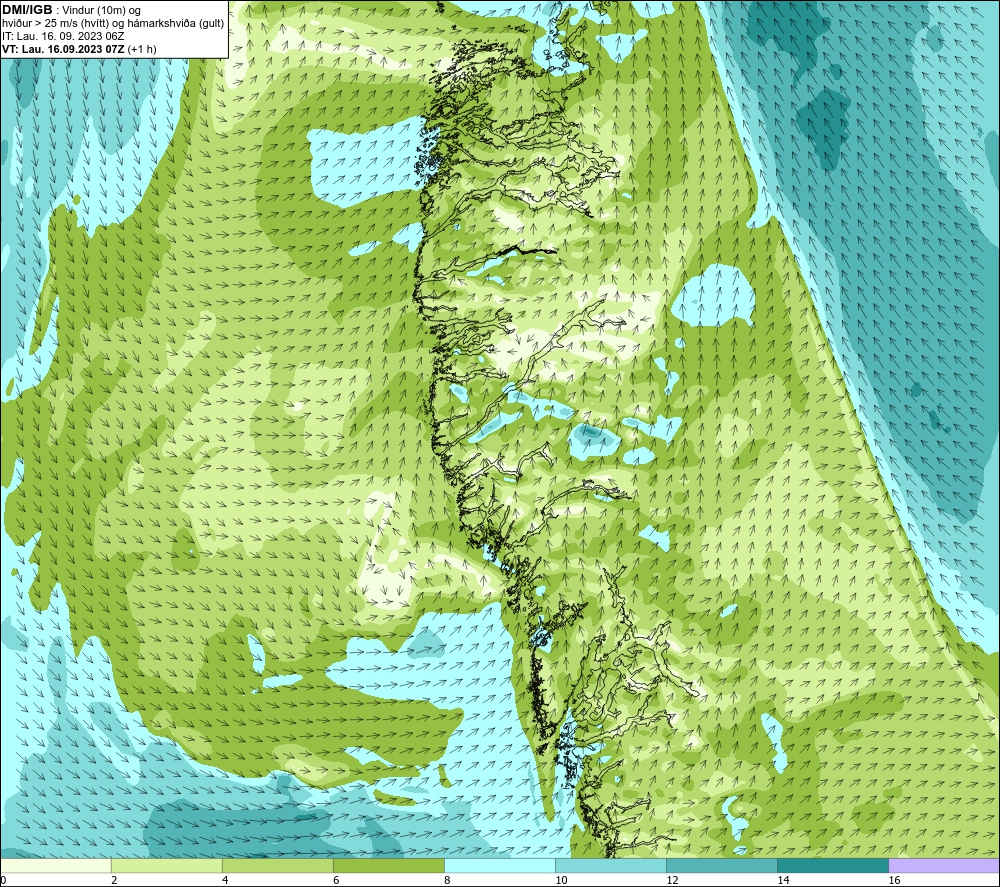The width and height of the screenshot is (1000, 887).
Task: Click the 'IT: Lau. 16. 09. 2023 06Z' line
Action: (x=63, y=36)
